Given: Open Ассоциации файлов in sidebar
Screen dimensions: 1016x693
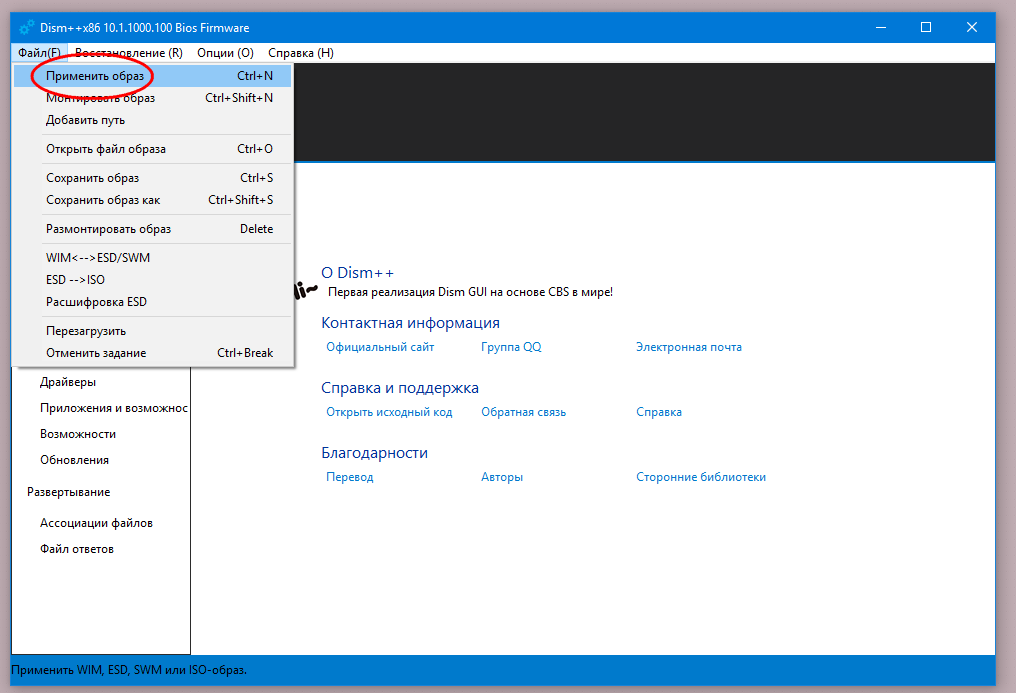Looking at the screenshot, I should pos(97,523).
